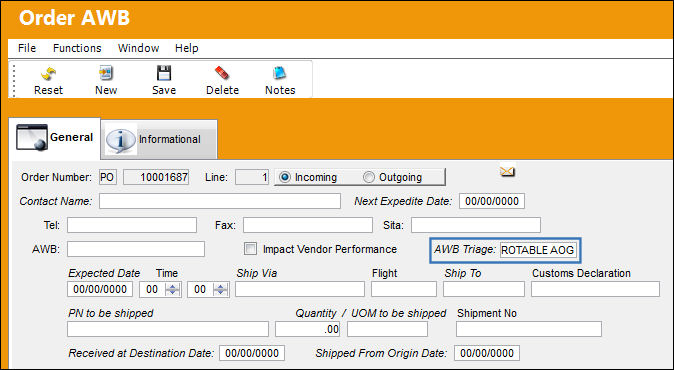Open the Functions menu
The height and width of the screenshot is (370, 674).
click(77, 48)
